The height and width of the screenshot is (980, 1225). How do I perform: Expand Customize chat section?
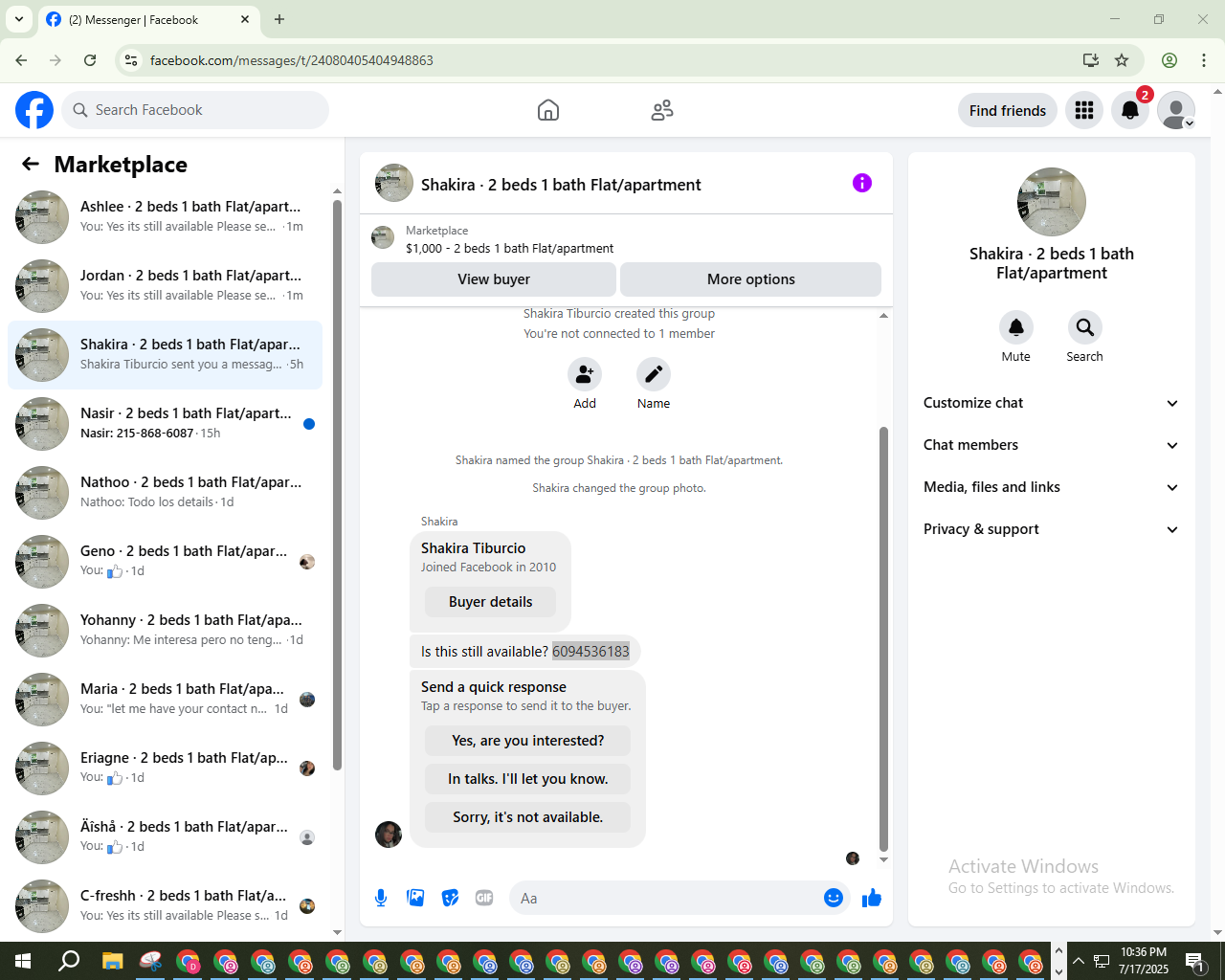(x=1052, y=403)
